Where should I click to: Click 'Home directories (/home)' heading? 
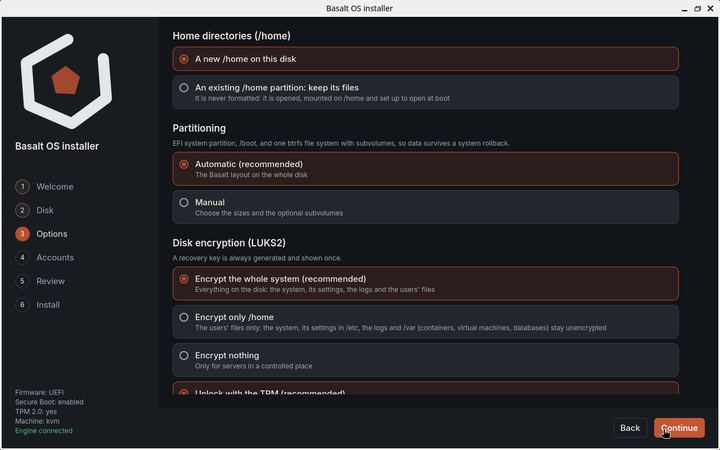tap(231, 36)
